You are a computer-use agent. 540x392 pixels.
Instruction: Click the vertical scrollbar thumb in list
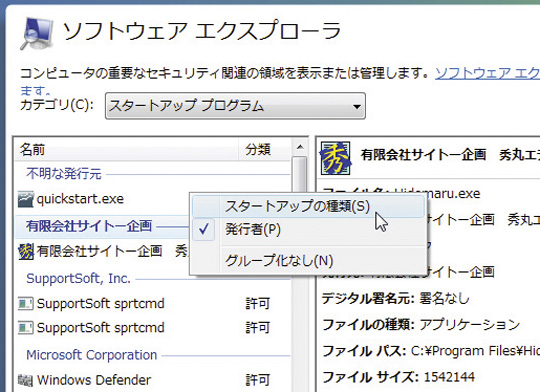[x=300, y=175]
